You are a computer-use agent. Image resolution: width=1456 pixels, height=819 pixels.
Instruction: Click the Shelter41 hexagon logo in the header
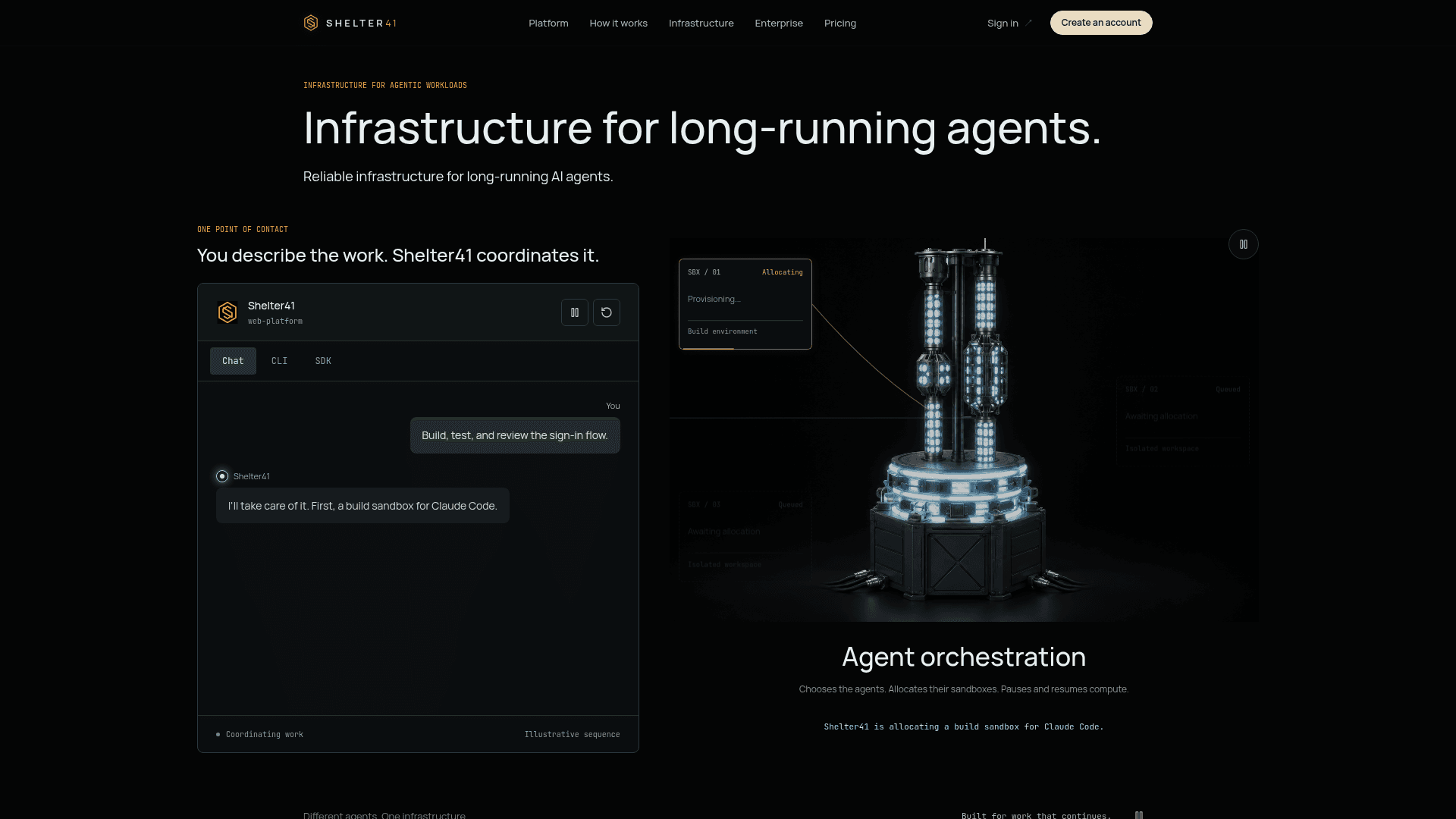pos(310,23)
